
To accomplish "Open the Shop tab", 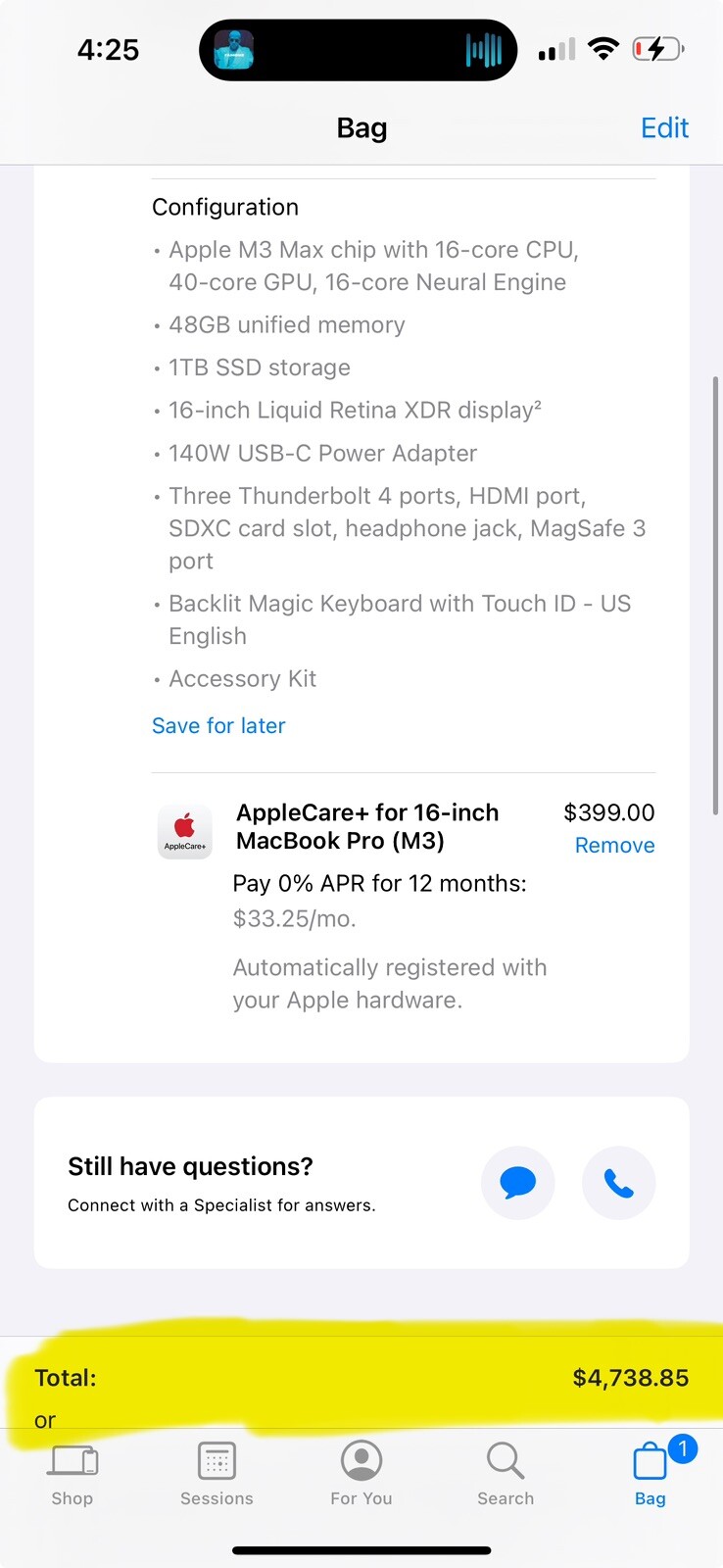I will click(72, 1473).
